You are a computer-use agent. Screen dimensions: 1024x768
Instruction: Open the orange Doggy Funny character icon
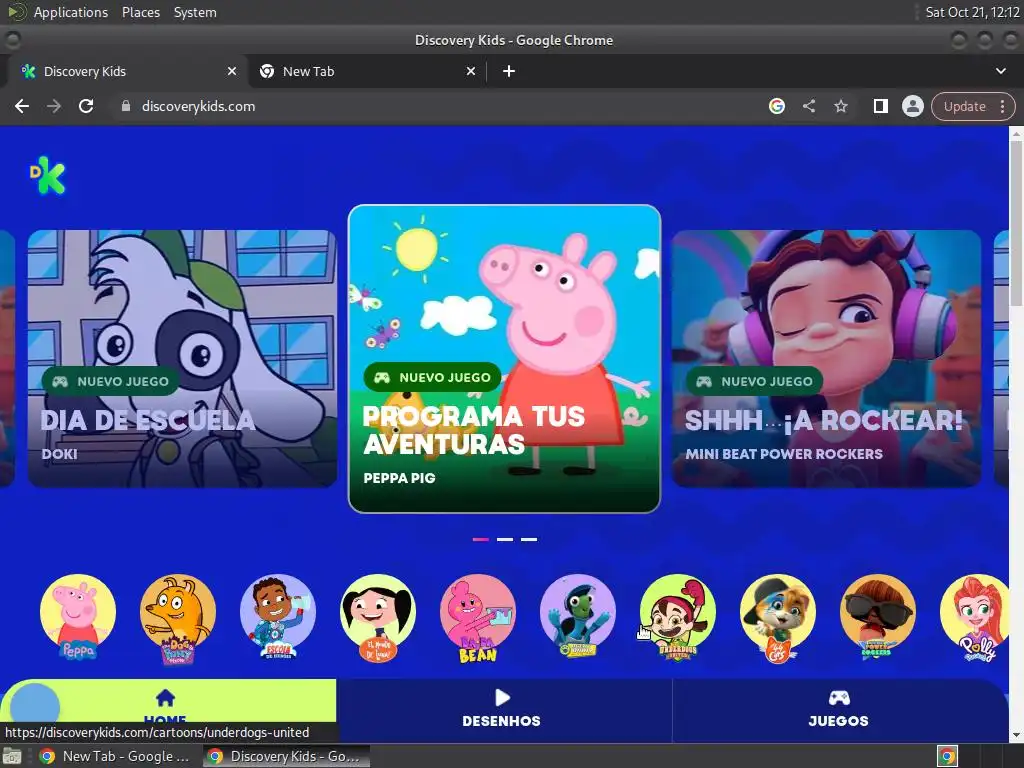pyautogui.click(x=178, y=618)
